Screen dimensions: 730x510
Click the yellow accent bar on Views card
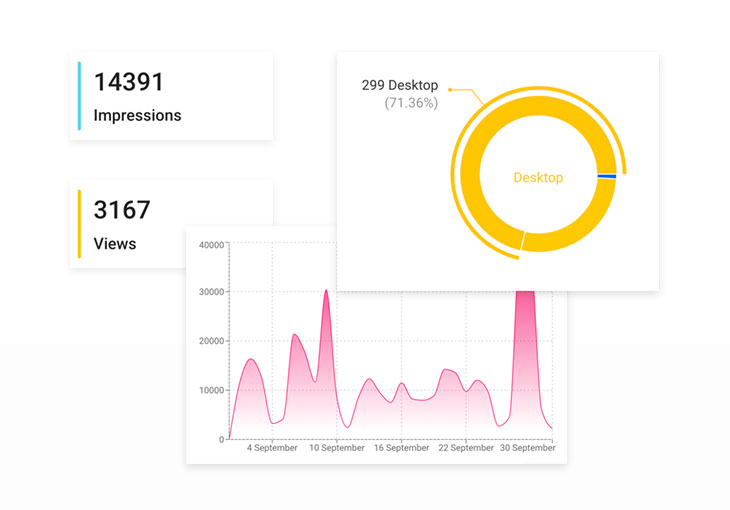[79, 224]
